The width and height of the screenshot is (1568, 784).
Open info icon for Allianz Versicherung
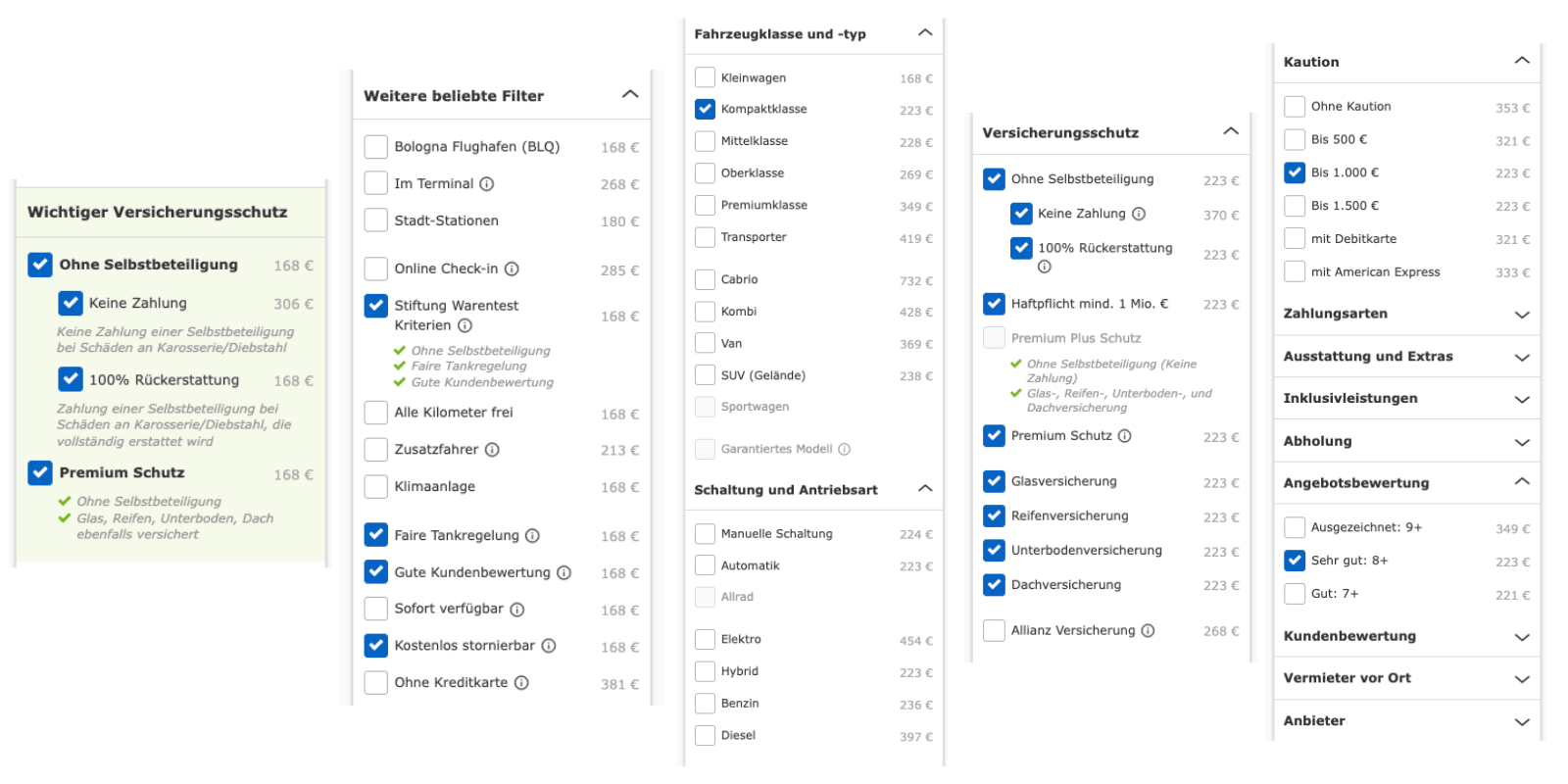tap(1148, 631)
